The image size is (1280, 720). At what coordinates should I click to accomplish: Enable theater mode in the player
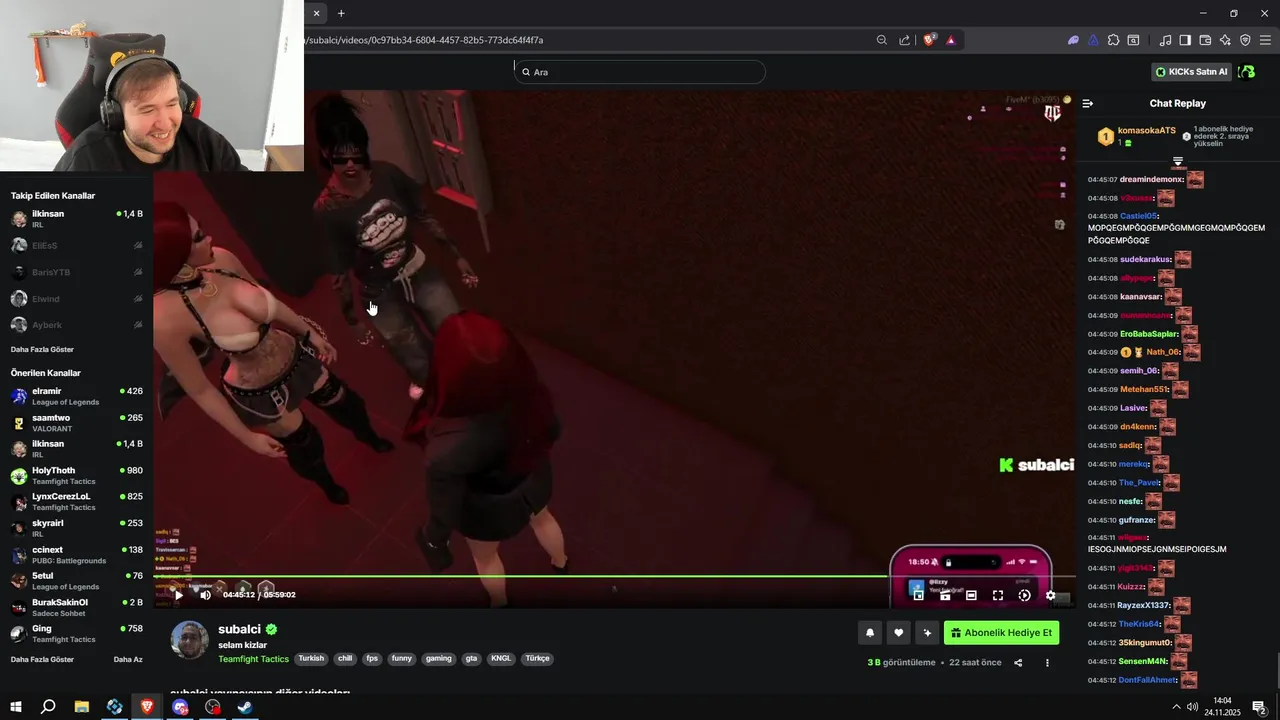971,595
